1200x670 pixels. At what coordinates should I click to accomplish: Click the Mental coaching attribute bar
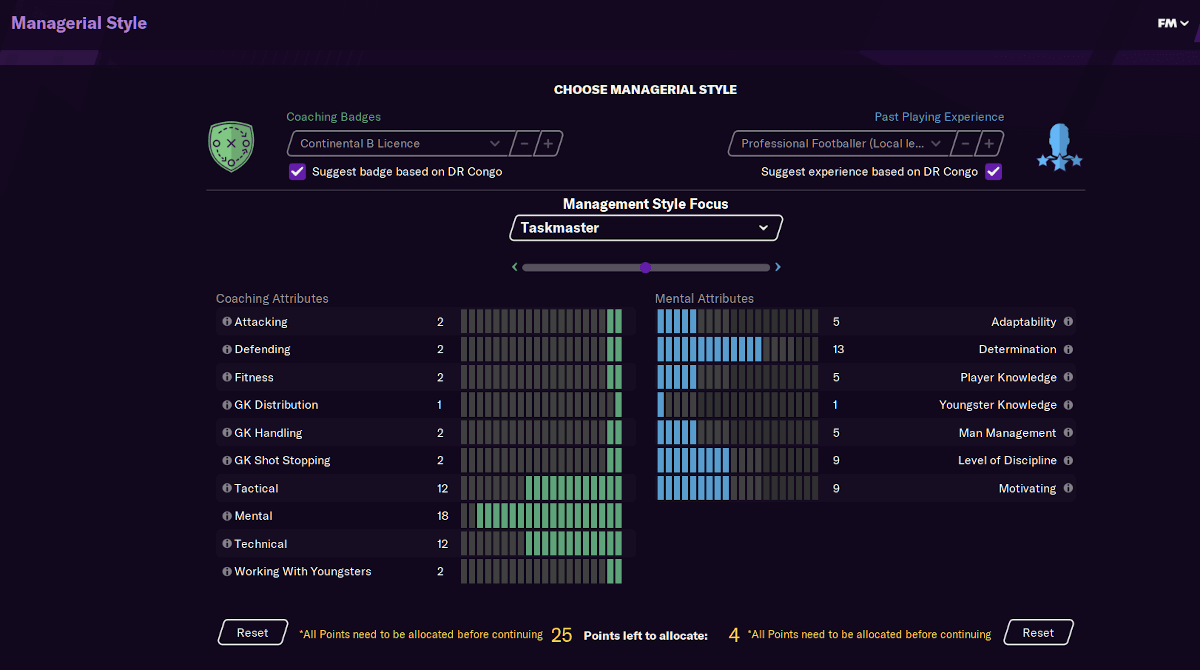tap(541, 516)
